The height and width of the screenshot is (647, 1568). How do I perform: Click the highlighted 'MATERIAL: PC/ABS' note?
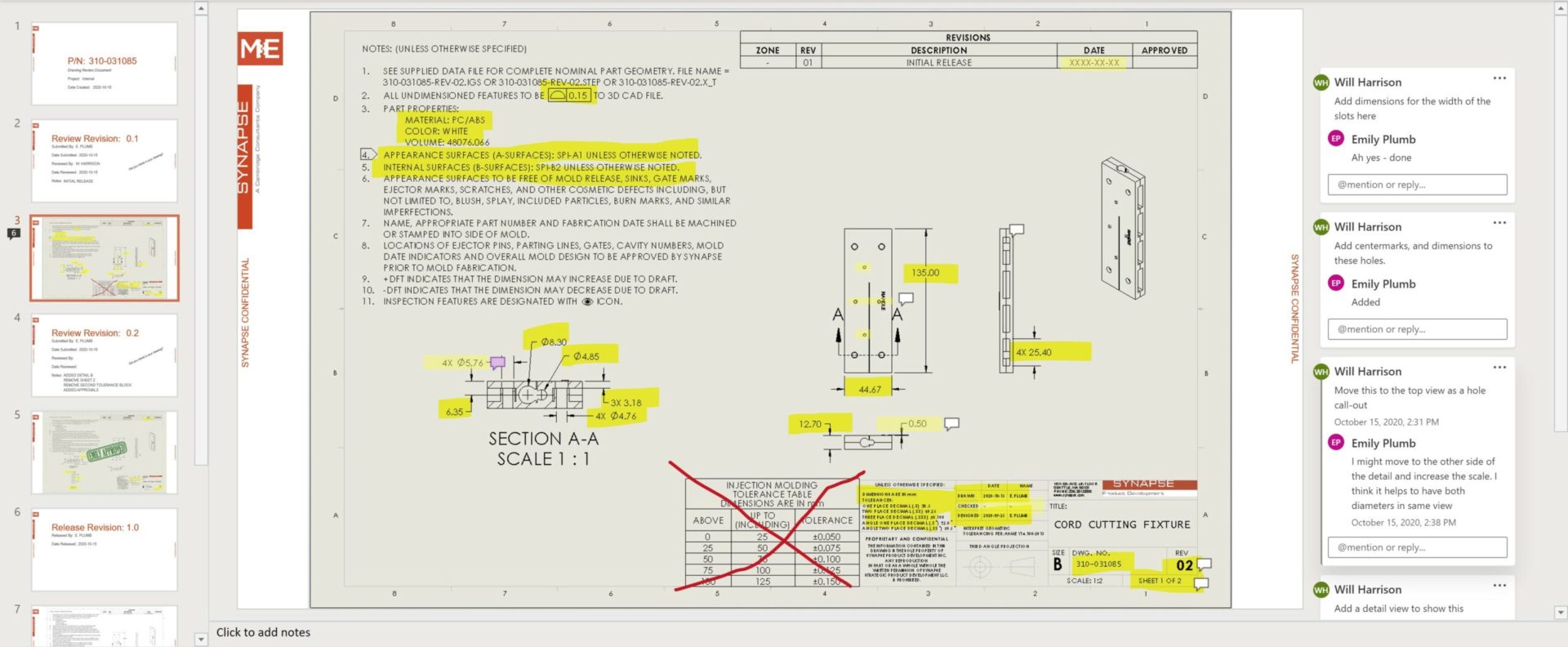pos(444,120)
